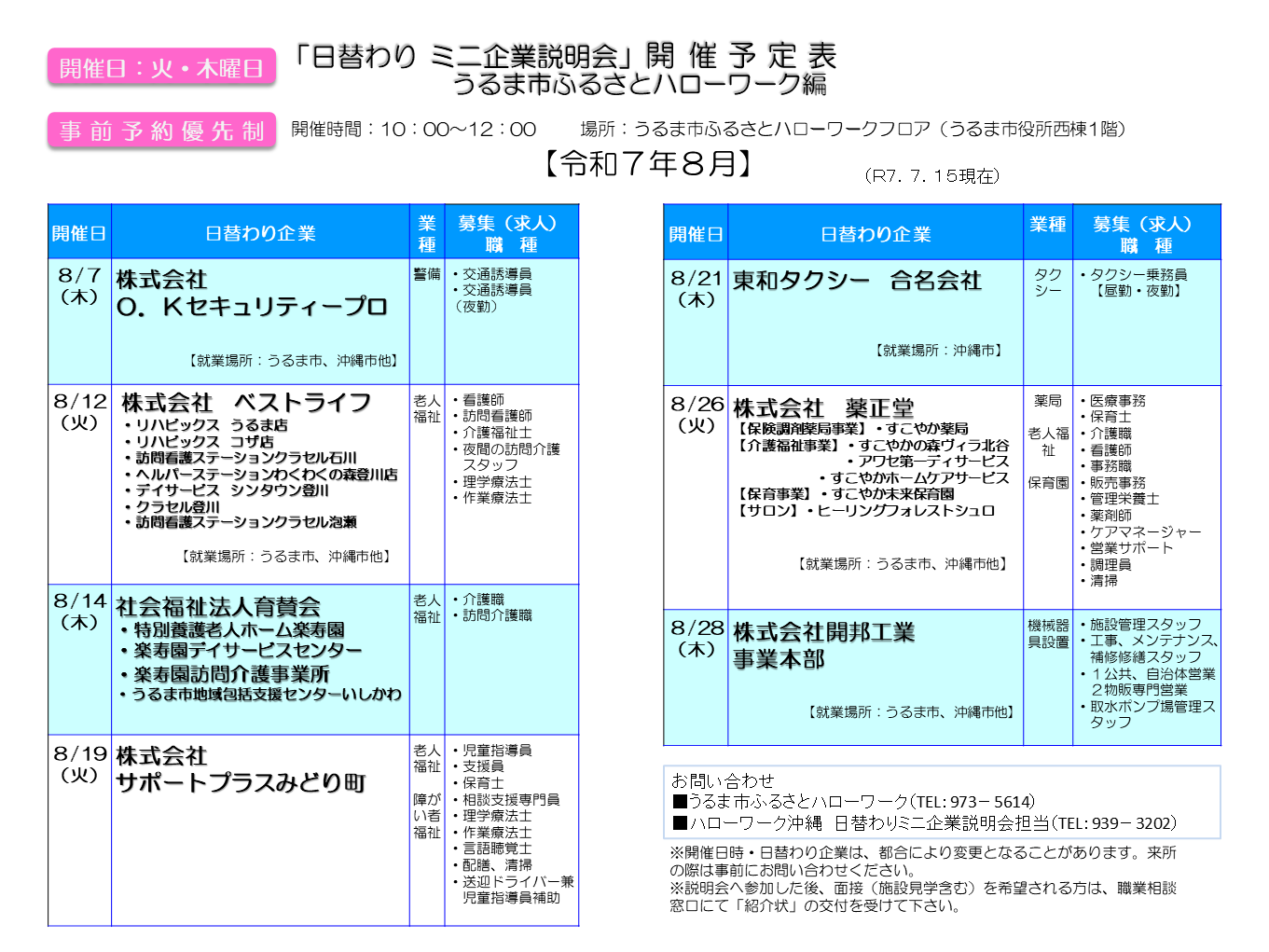Click the 言語聴覚士 job entry
Viewport: 1269px width, 952px height.
pyautogui.click(x=492, y=849)
